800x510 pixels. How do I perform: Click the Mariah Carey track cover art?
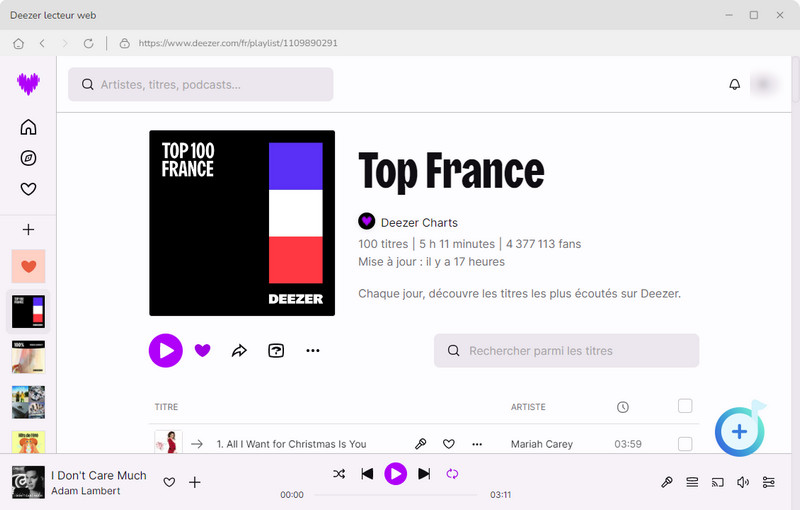pos(168,442)
